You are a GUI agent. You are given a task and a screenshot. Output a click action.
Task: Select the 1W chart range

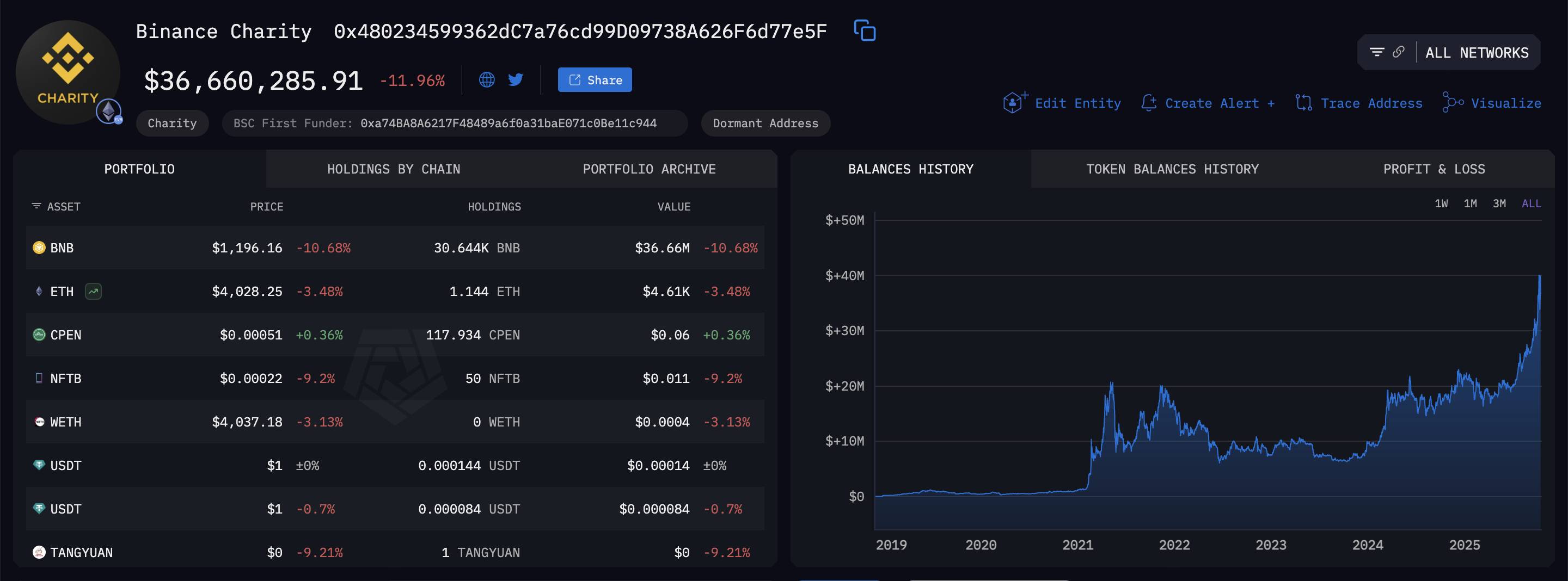click(x=1441, y=204)
